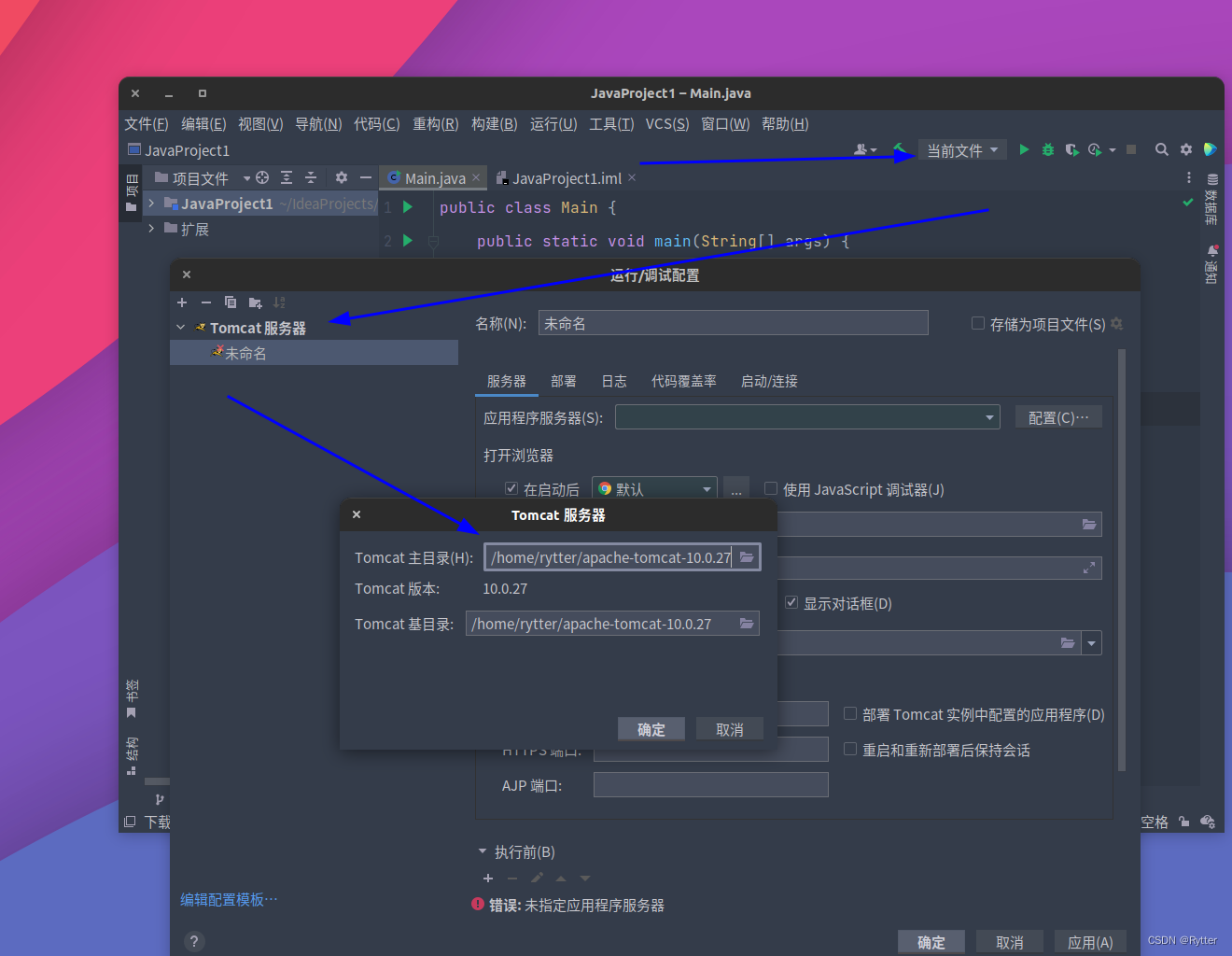Expand the '扩展' folder node
Image resolution: width=1232 pixels, height=956 pixels.
pyautogui.click(x=151, y=228)
